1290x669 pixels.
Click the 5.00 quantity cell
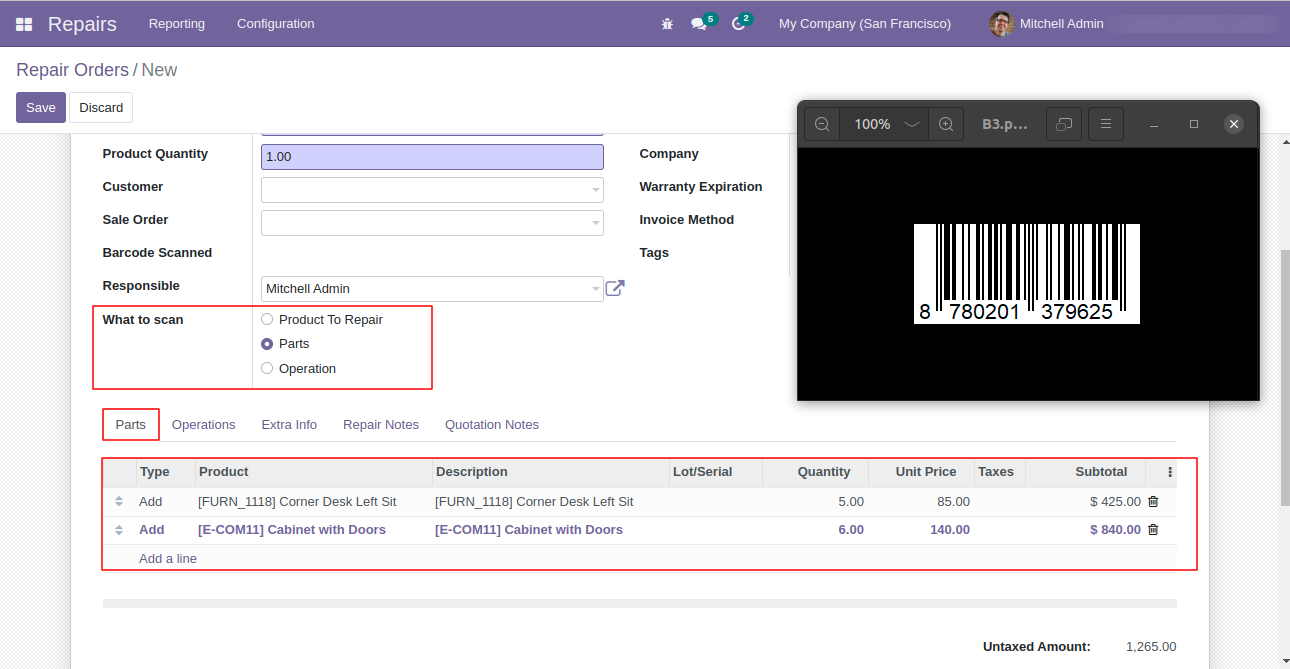815,502
